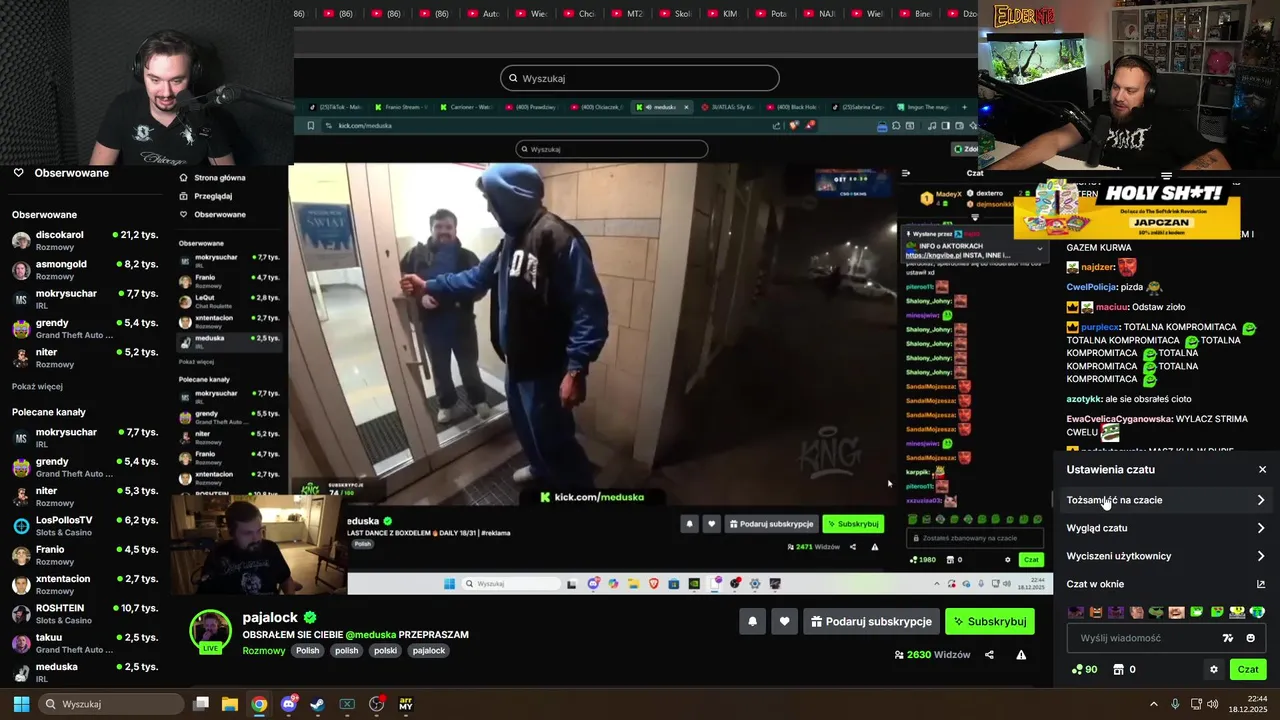Expand Wyciszeni użytkownicy settings
Image resolution: width=1280 pixels, height=720 pixels.
click(x=1166, y=556)
